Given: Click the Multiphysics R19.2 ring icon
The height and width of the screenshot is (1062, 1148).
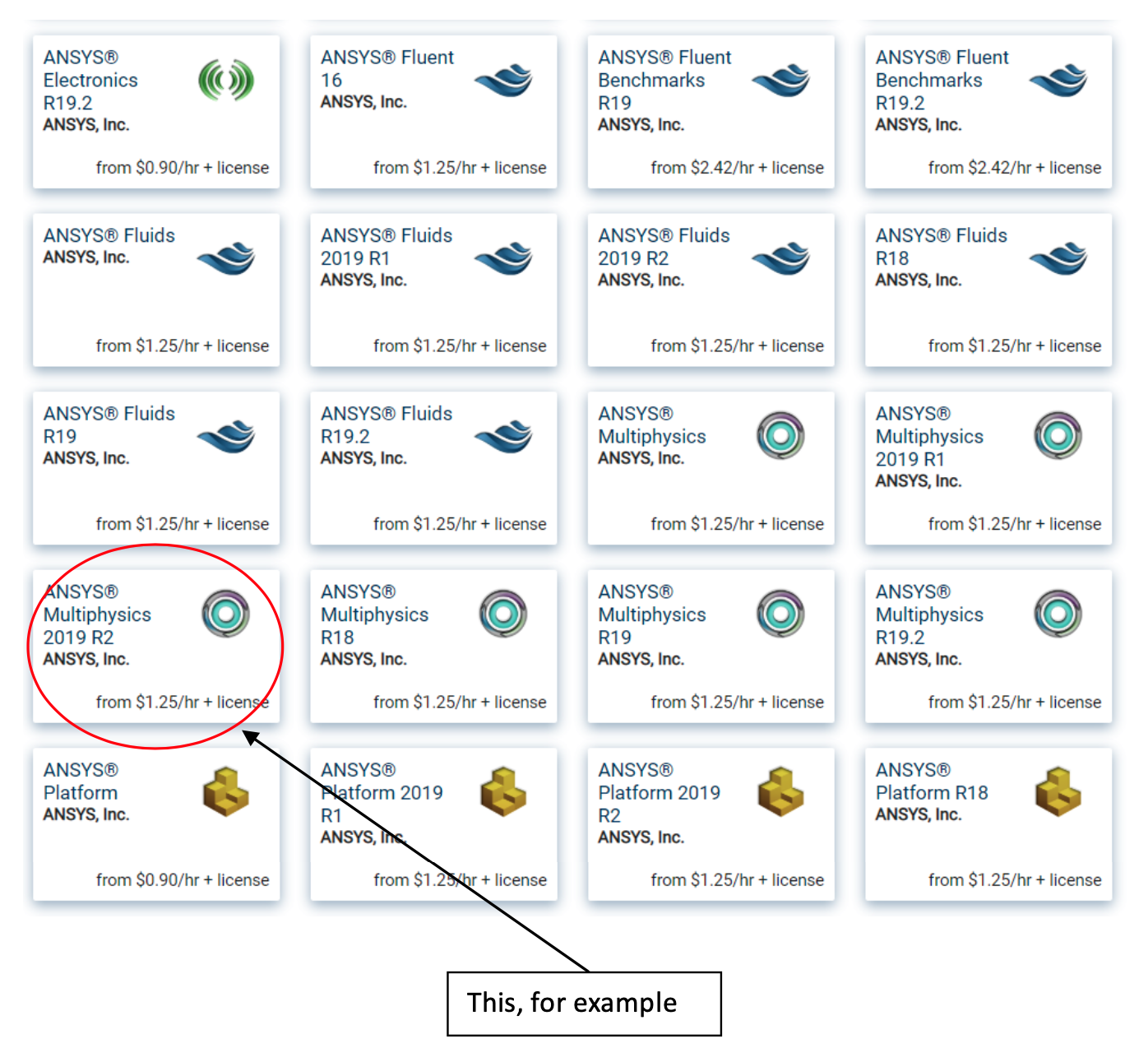Looking at the screenshot, I should click(1058, 614).
